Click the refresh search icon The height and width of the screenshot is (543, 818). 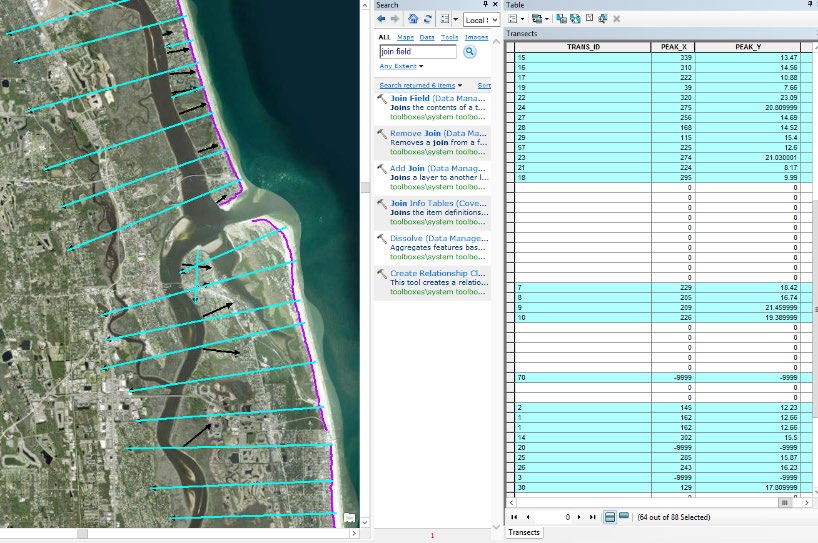coord(428,19)
